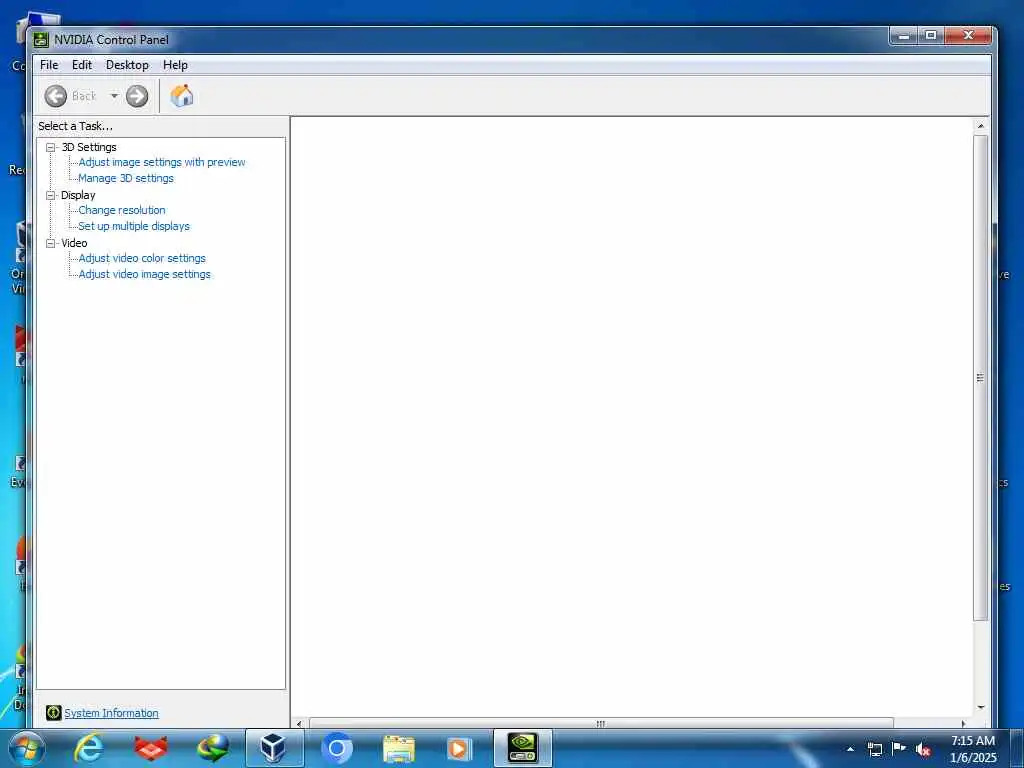Click the System Information icon
The width and height of the screenshot is (1024, 768).
54,712
